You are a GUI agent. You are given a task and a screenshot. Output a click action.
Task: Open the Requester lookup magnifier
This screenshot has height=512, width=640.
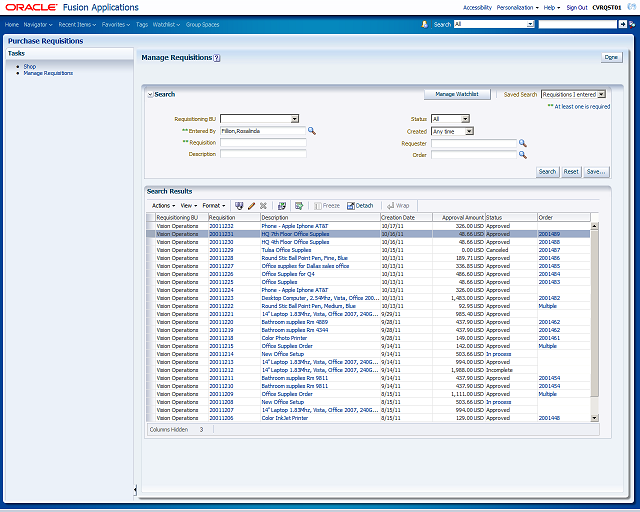coord(522,143)
